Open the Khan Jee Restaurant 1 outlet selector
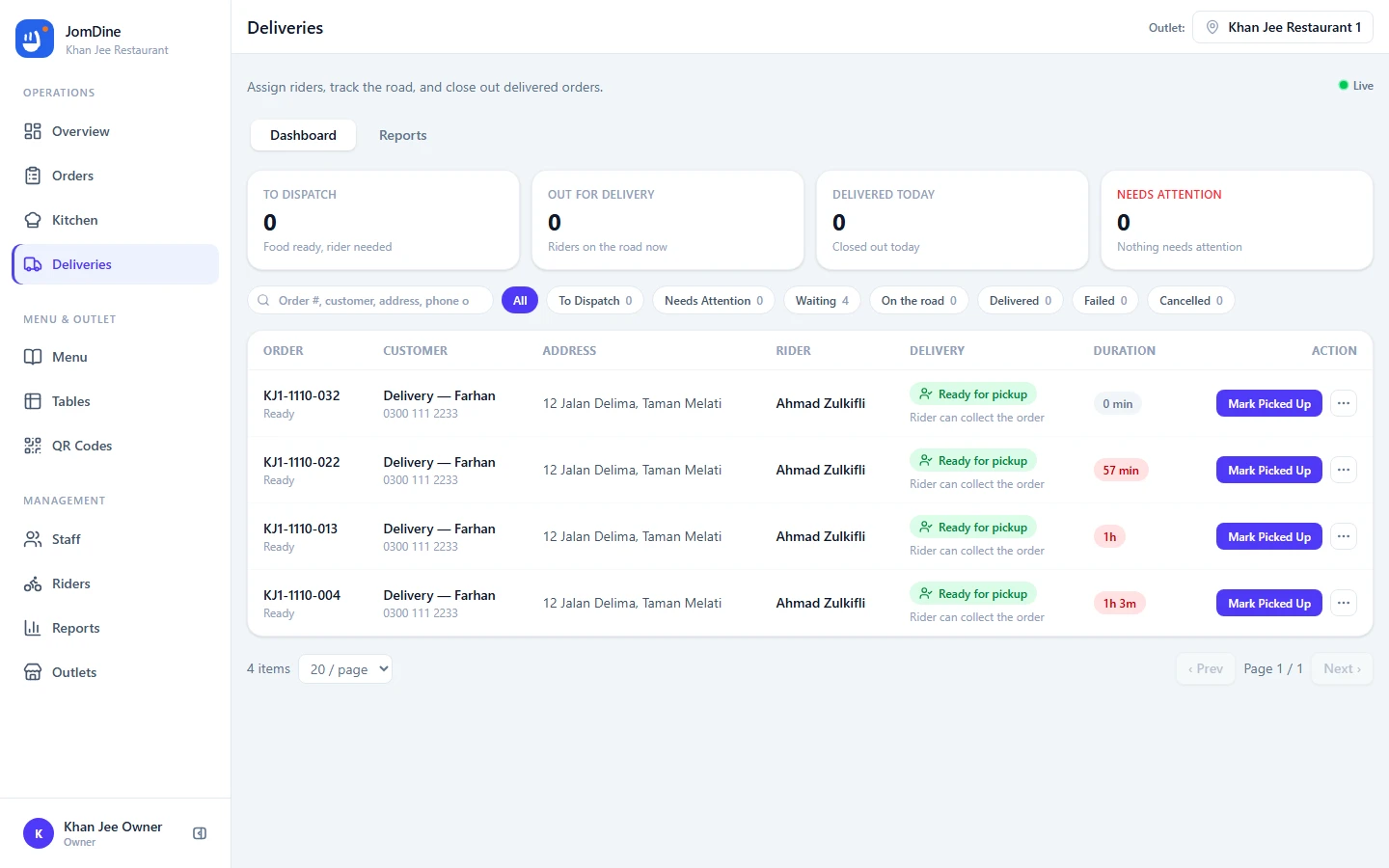 (1283, 27)
